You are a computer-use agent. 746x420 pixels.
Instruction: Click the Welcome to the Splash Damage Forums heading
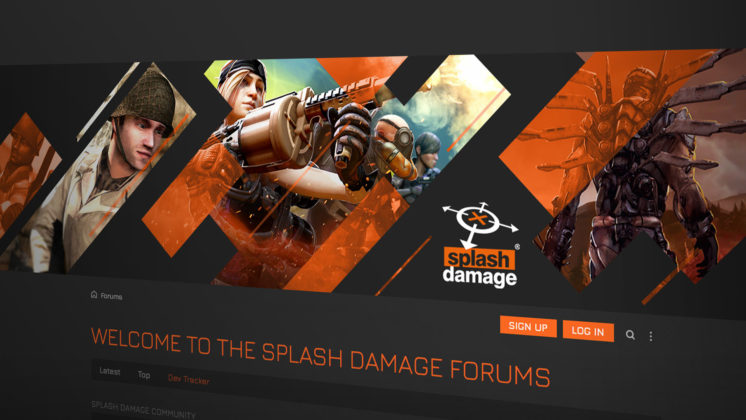[320, 356]
